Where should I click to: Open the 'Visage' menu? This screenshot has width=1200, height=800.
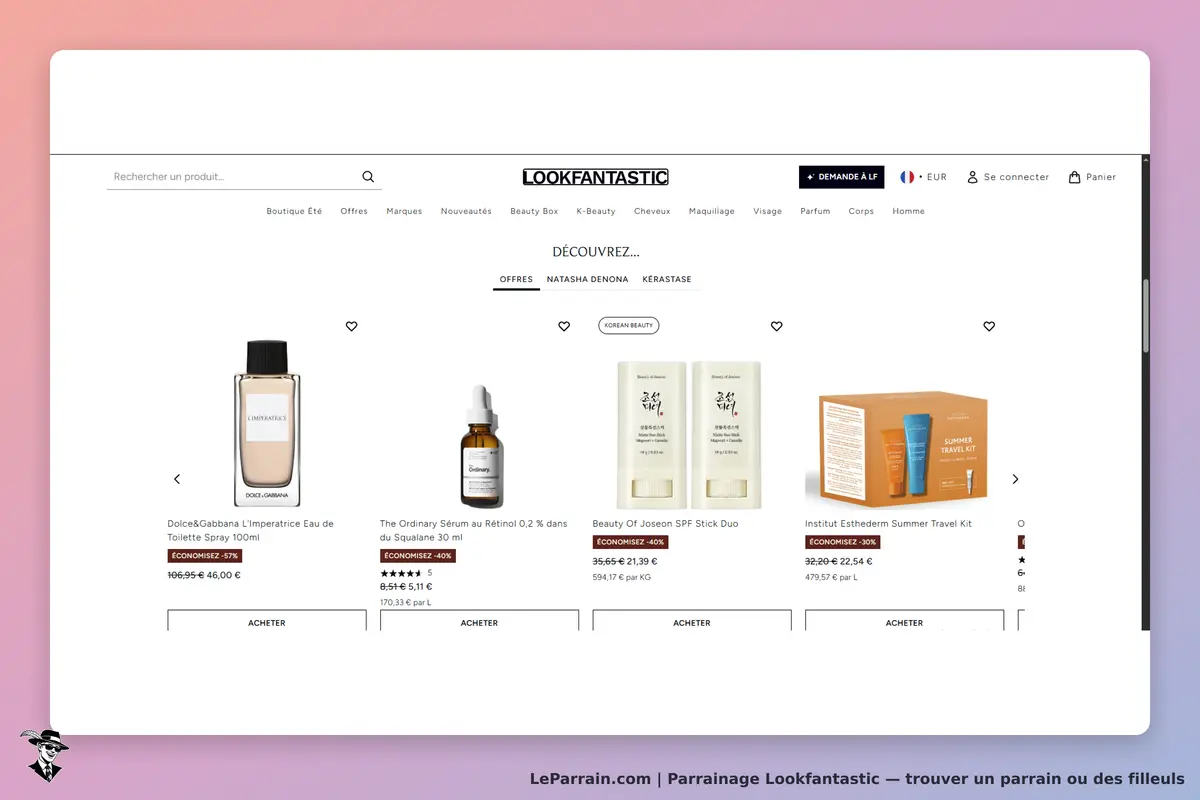point(768,211)
